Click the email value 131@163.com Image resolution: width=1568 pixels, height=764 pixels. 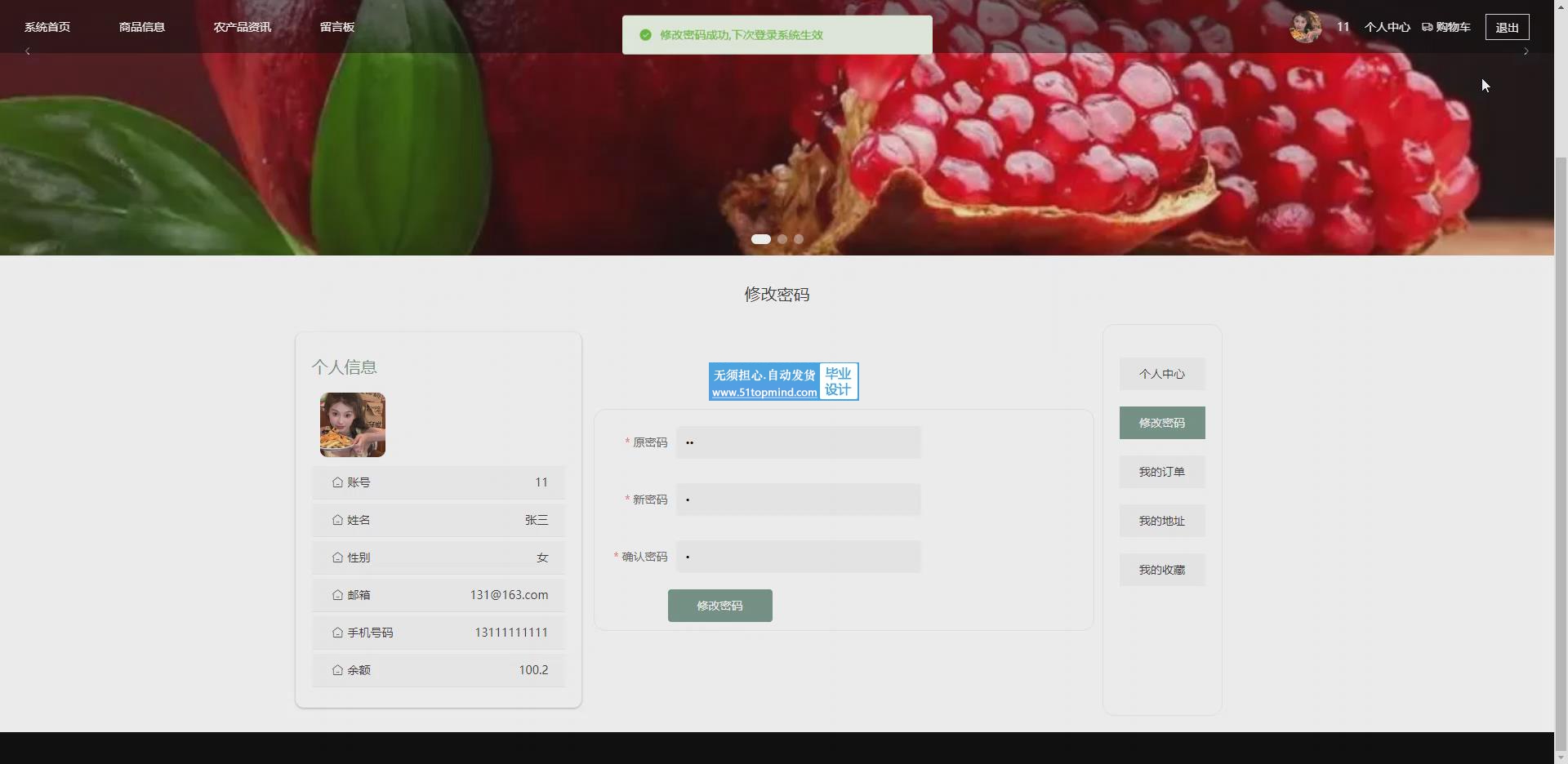click(x=509, y=595)
